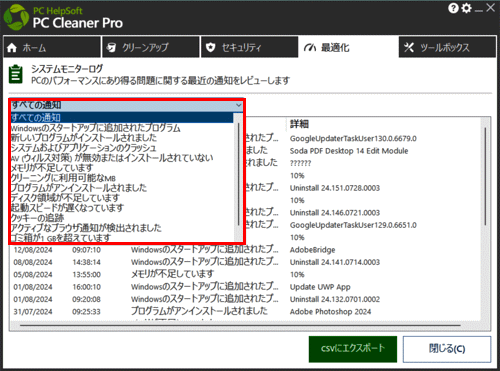Screen dimensions: 500x371
Task: Select AV (ウィルス対策) が無効 filter option
Action: (122, 158)
